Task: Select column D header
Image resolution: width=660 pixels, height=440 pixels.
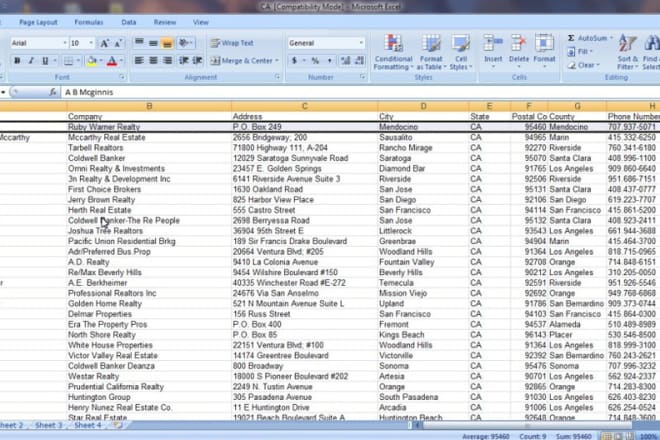Action: click(x=423, y=106)
